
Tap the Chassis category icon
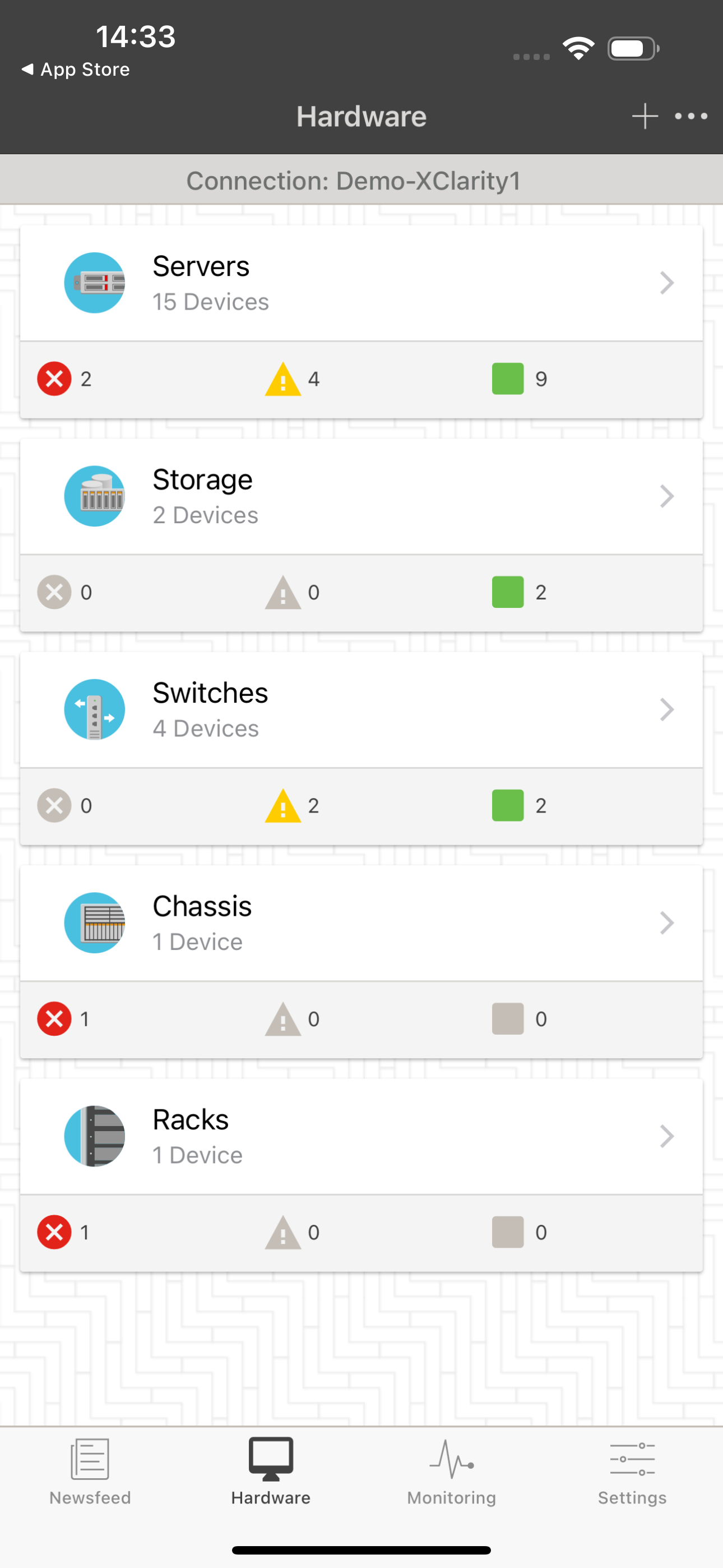click(94, 923)
